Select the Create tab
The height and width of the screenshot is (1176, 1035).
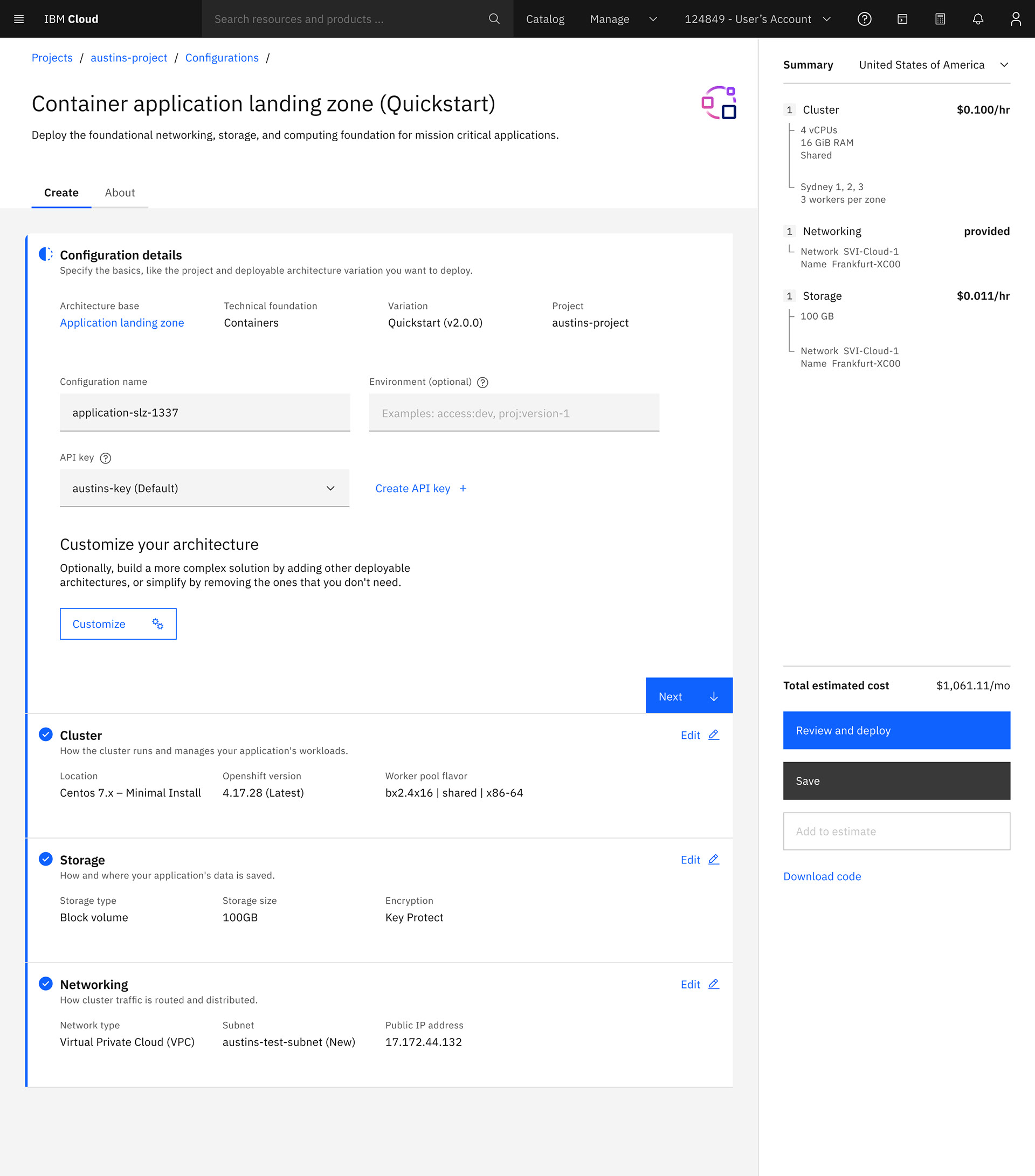point(61,193)
